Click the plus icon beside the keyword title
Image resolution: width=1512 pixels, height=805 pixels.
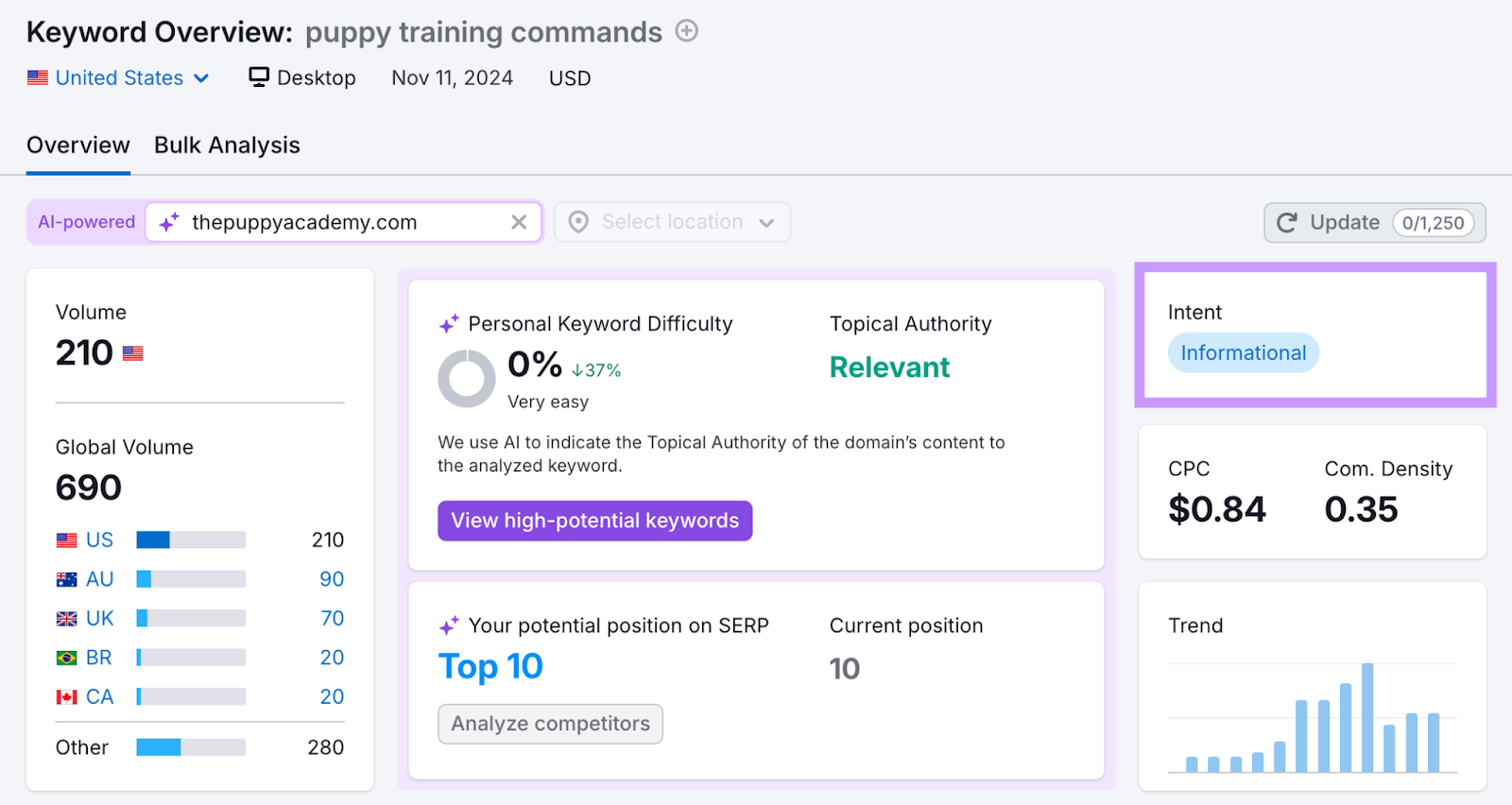[687, 30]
